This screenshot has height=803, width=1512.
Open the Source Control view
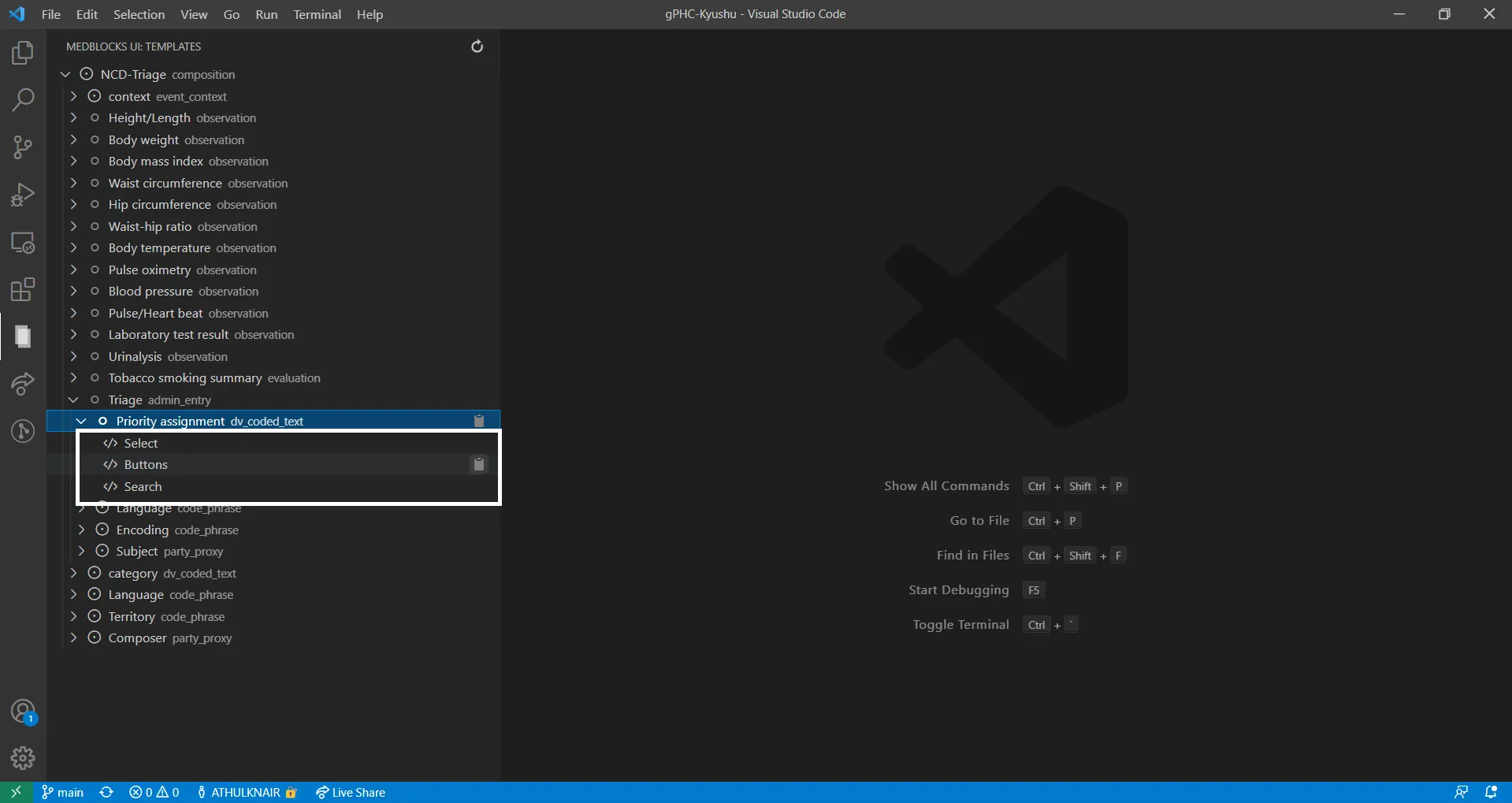23,147
